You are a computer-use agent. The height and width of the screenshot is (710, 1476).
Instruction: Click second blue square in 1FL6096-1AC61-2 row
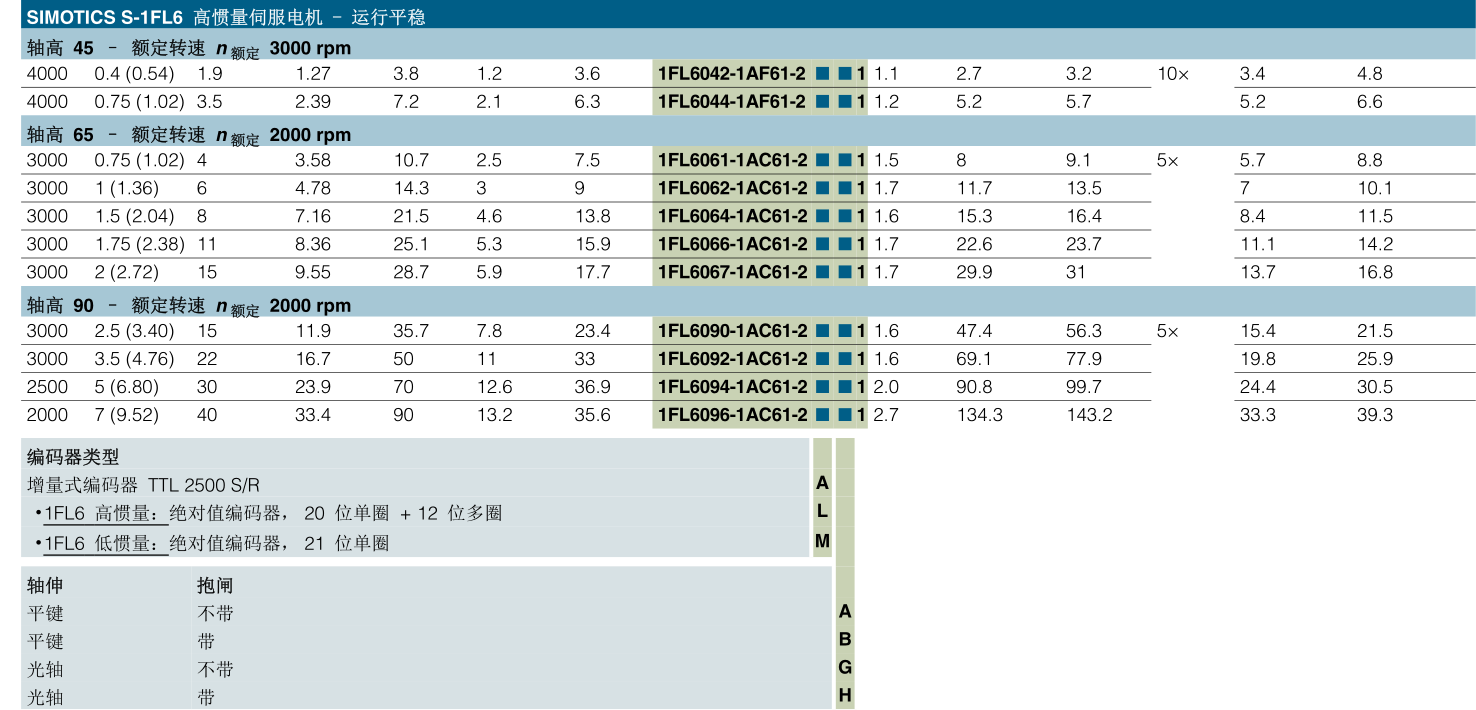(844, 416)
